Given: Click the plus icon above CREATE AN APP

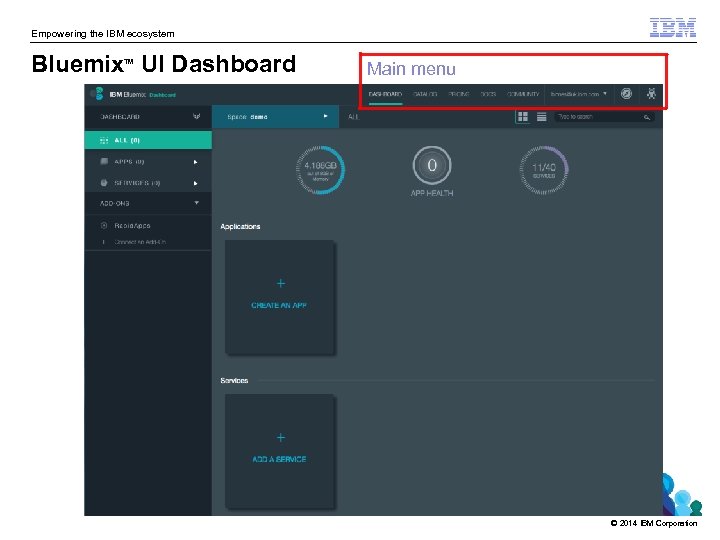Looking at the screenshot, I should point(281,283).
